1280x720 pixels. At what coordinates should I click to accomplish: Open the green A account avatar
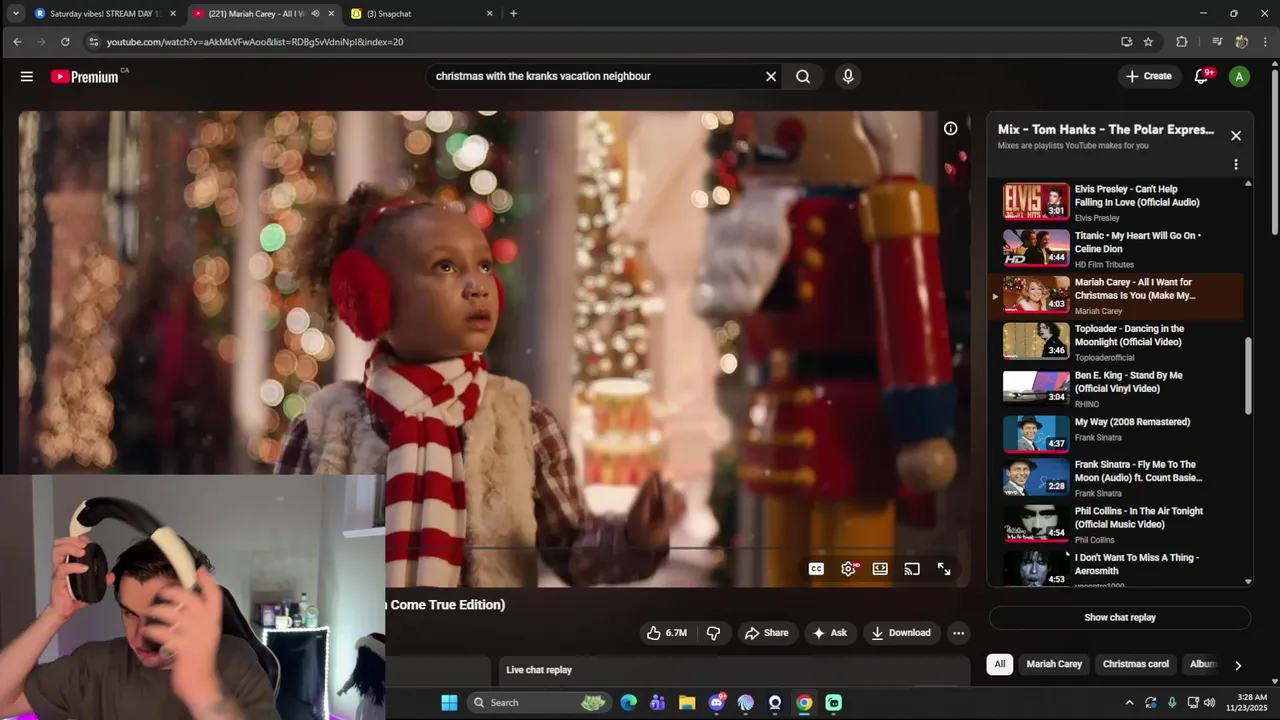(1239, 76)
